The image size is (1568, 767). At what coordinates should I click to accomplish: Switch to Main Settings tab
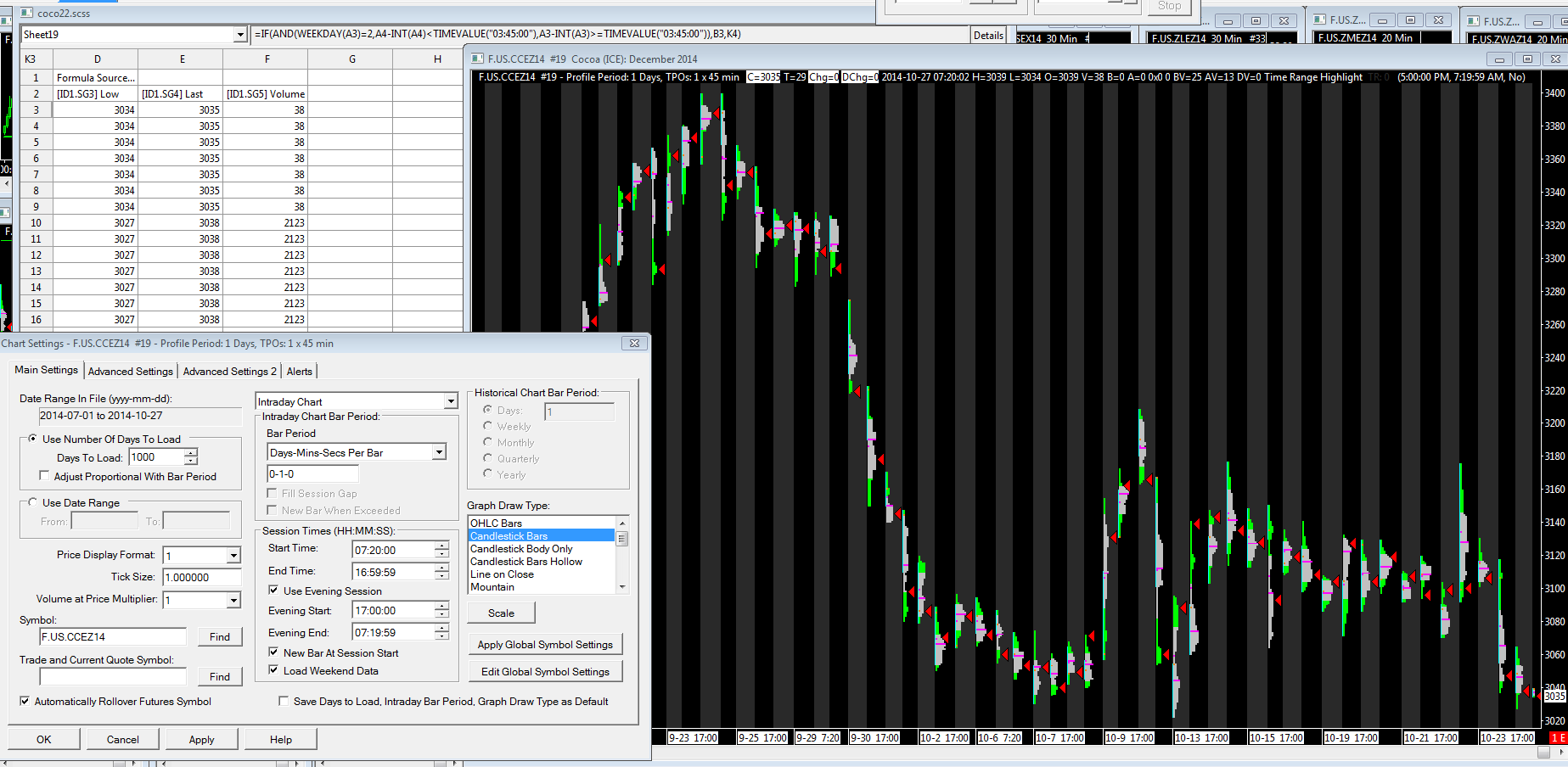[46, 370]
